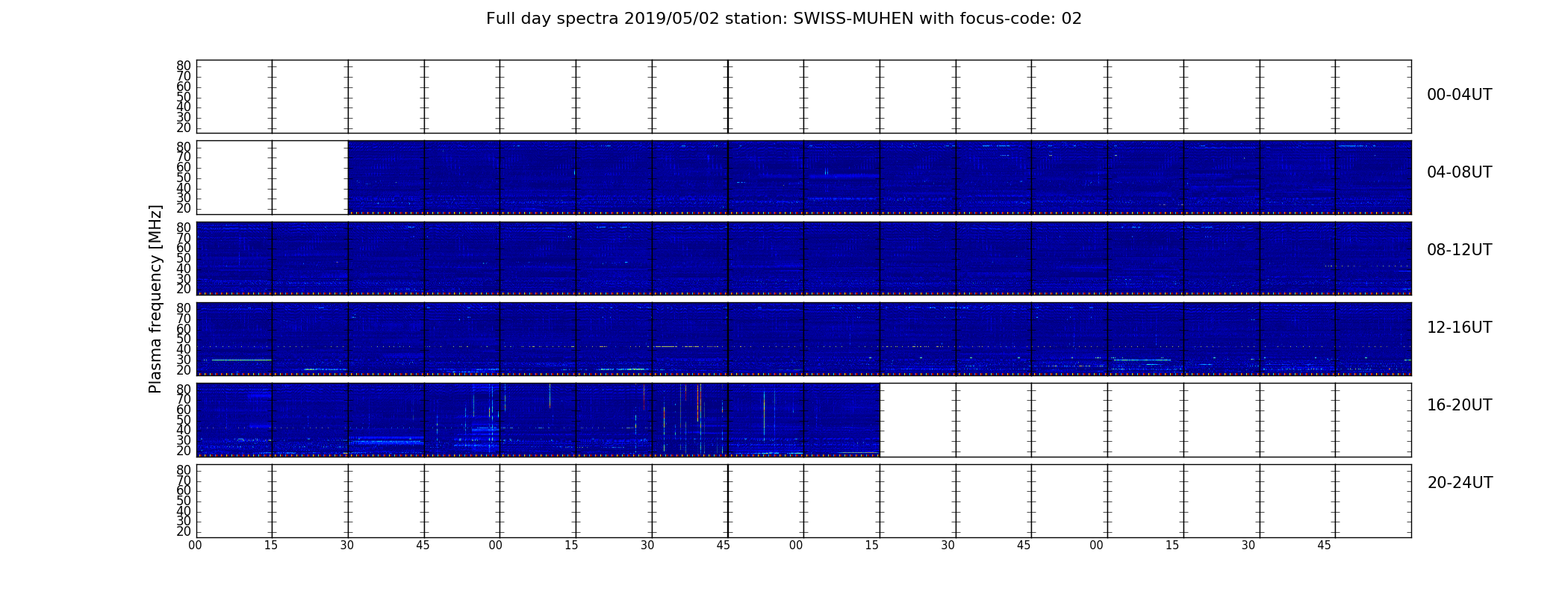The image size is (1568, 597).
Task: Click the rightmost 45 label on the bottom axis
Action: pyautogui.click(x=1324, y=546)
